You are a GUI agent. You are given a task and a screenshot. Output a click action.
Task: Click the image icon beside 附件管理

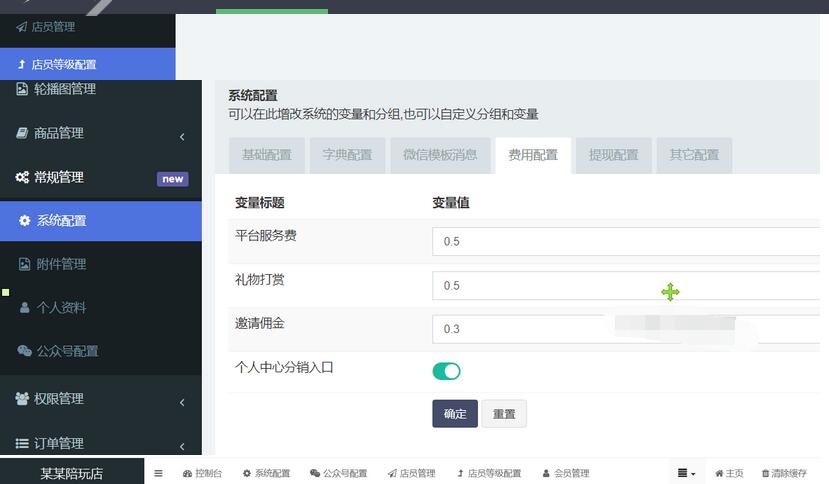pyautogui.click(x=24, y=264)
